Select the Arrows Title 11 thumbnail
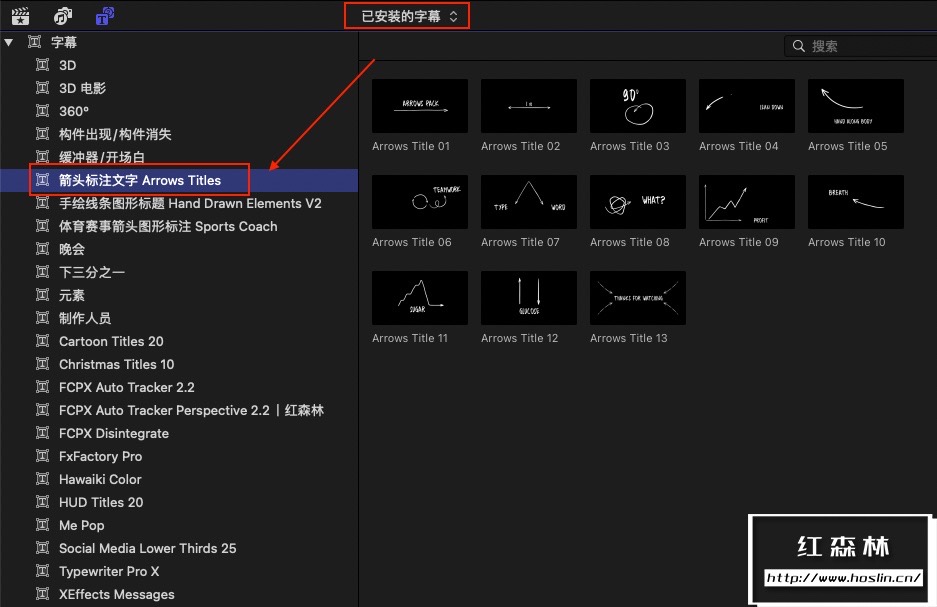 pyautogui.click(x=420, y=298)
